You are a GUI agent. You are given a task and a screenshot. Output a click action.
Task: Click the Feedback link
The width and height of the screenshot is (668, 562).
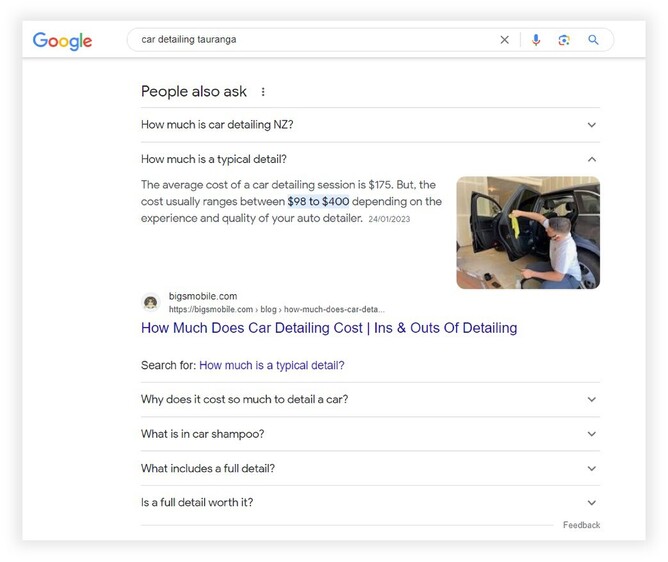click(581, 525)
